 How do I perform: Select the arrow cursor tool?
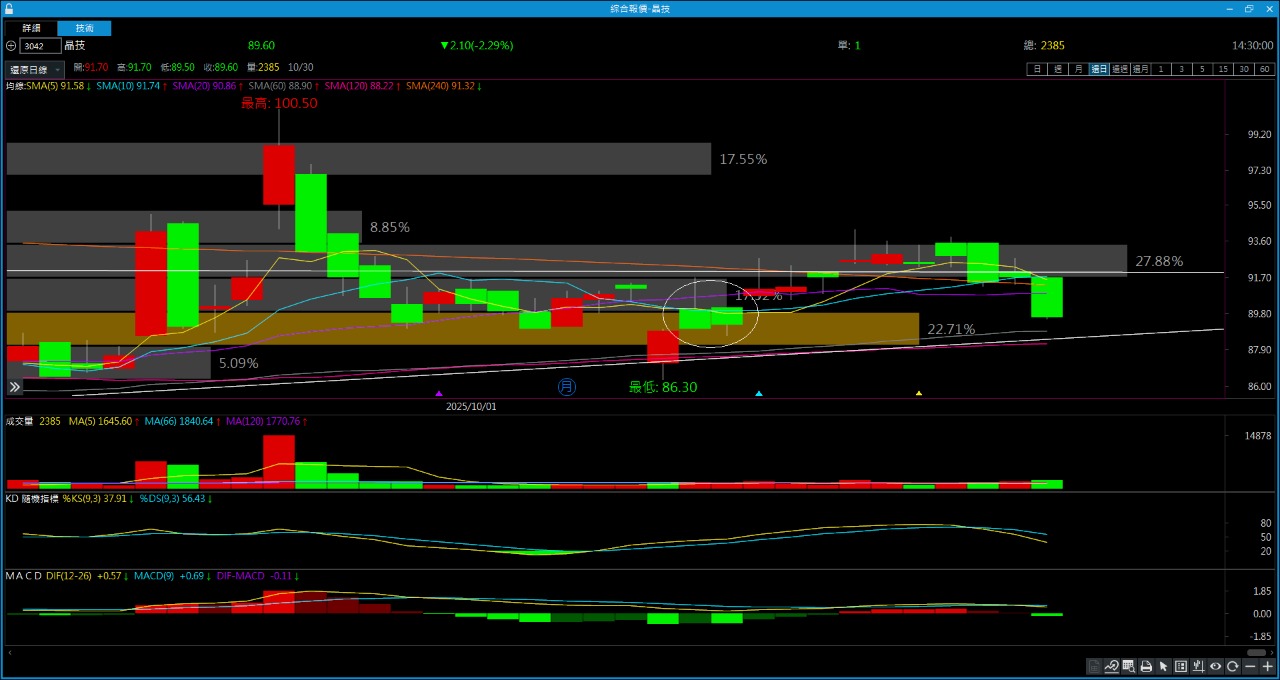1163,667
